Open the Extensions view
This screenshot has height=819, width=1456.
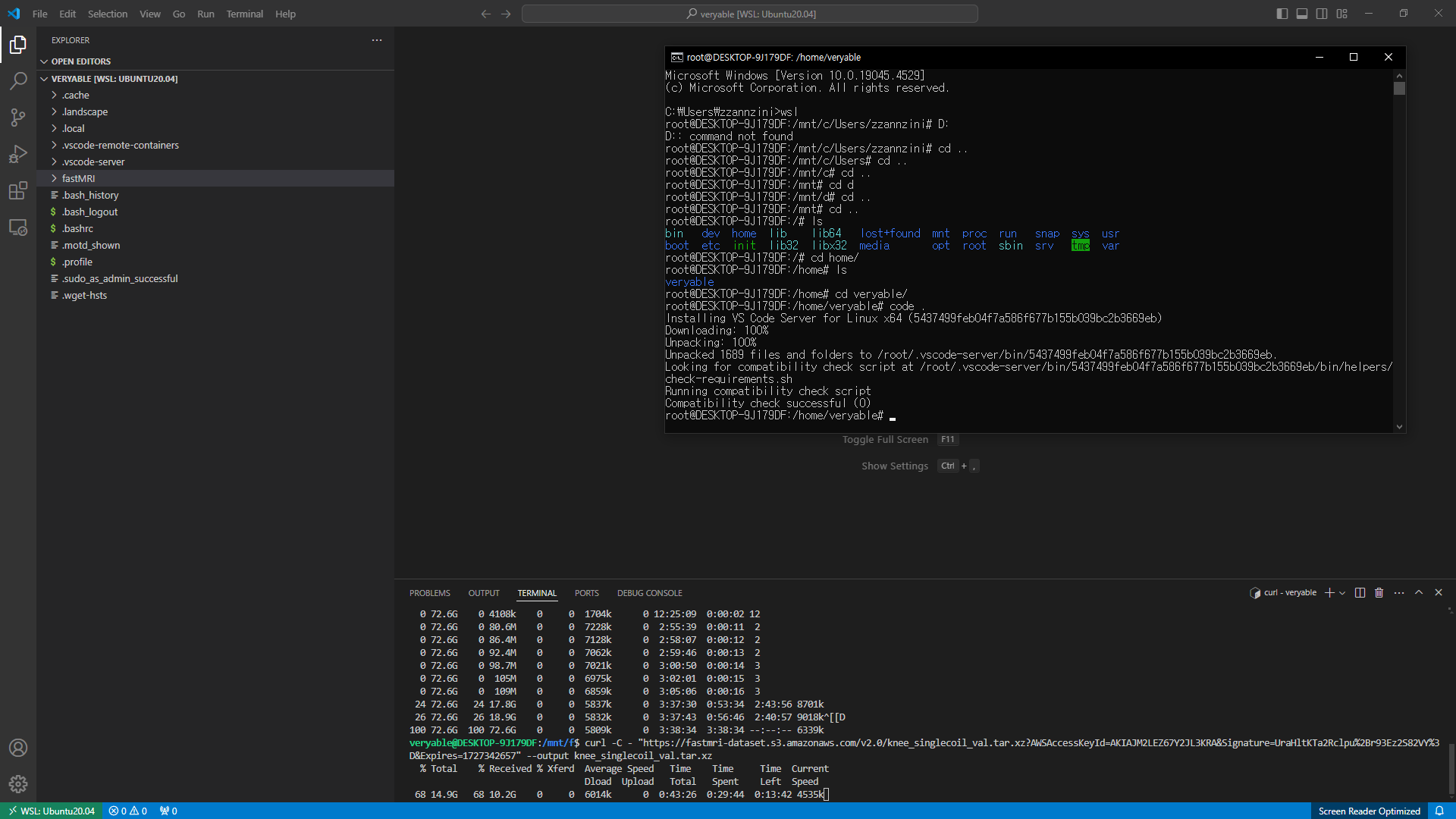click(18, 190)
